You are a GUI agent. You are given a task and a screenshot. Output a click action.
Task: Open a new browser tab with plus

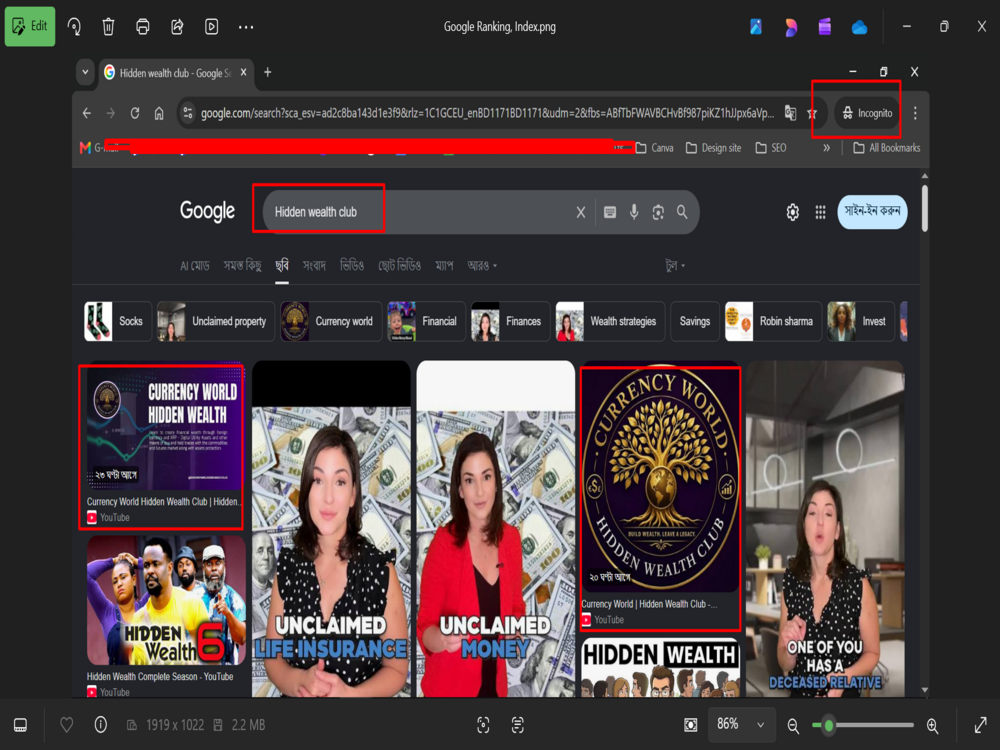click(268, 73)
